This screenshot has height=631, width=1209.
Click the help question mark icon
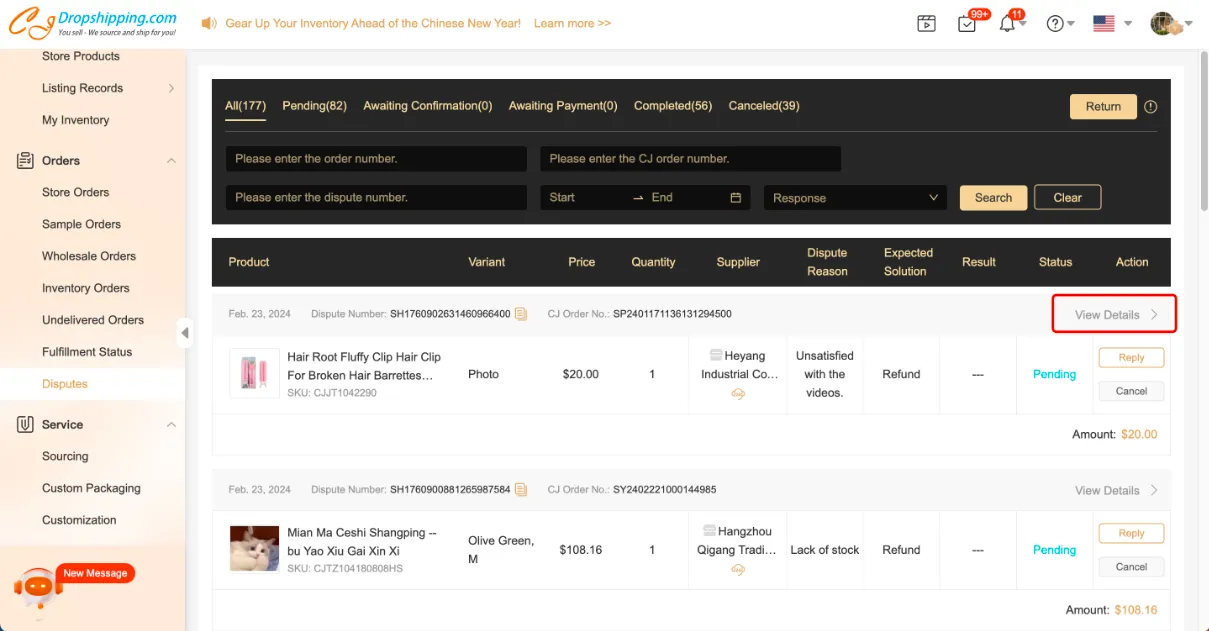pyautogui.click(x=1054, y=23)
